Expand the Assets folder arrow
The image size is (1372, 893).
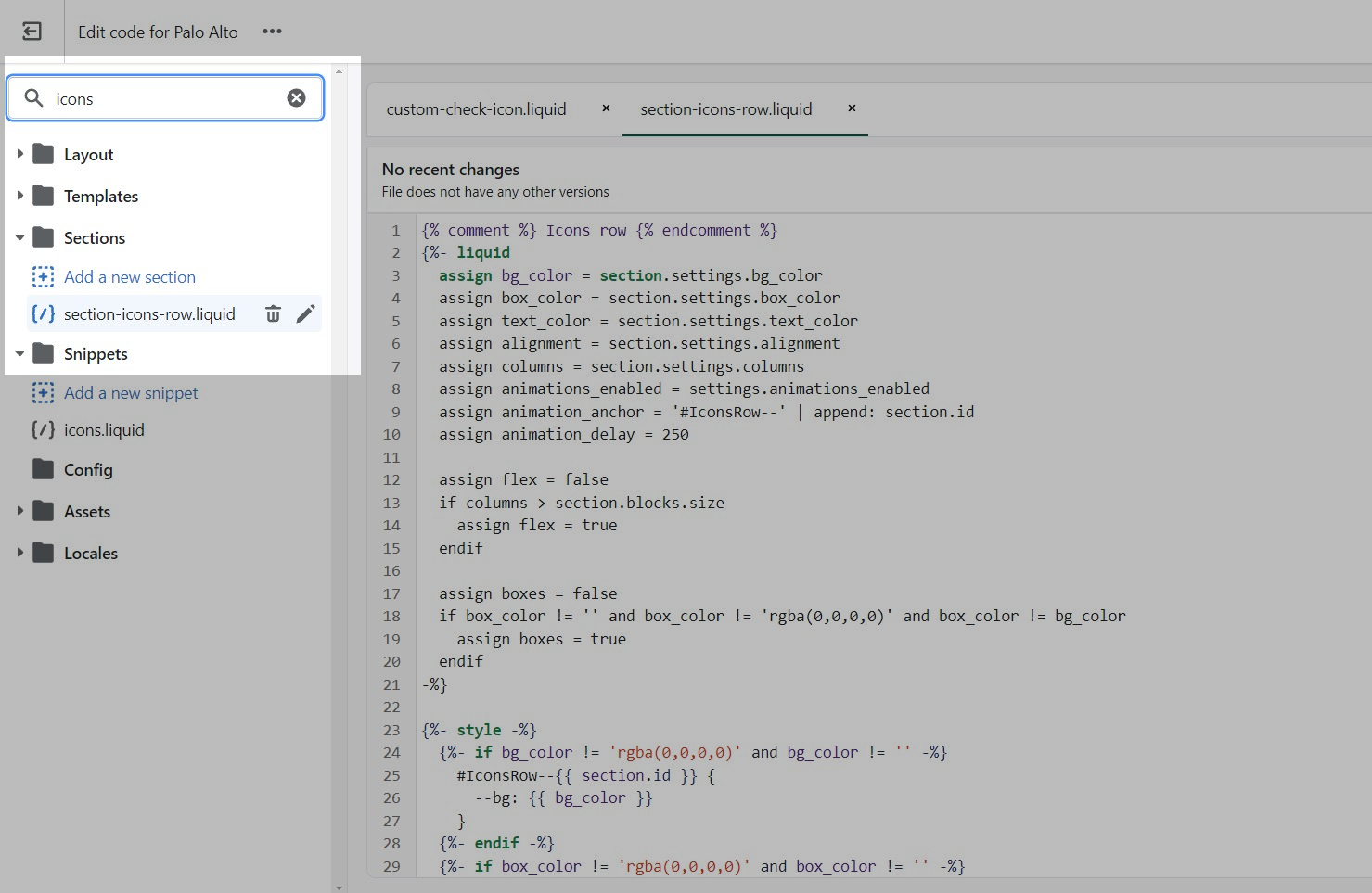coord(19,511)
